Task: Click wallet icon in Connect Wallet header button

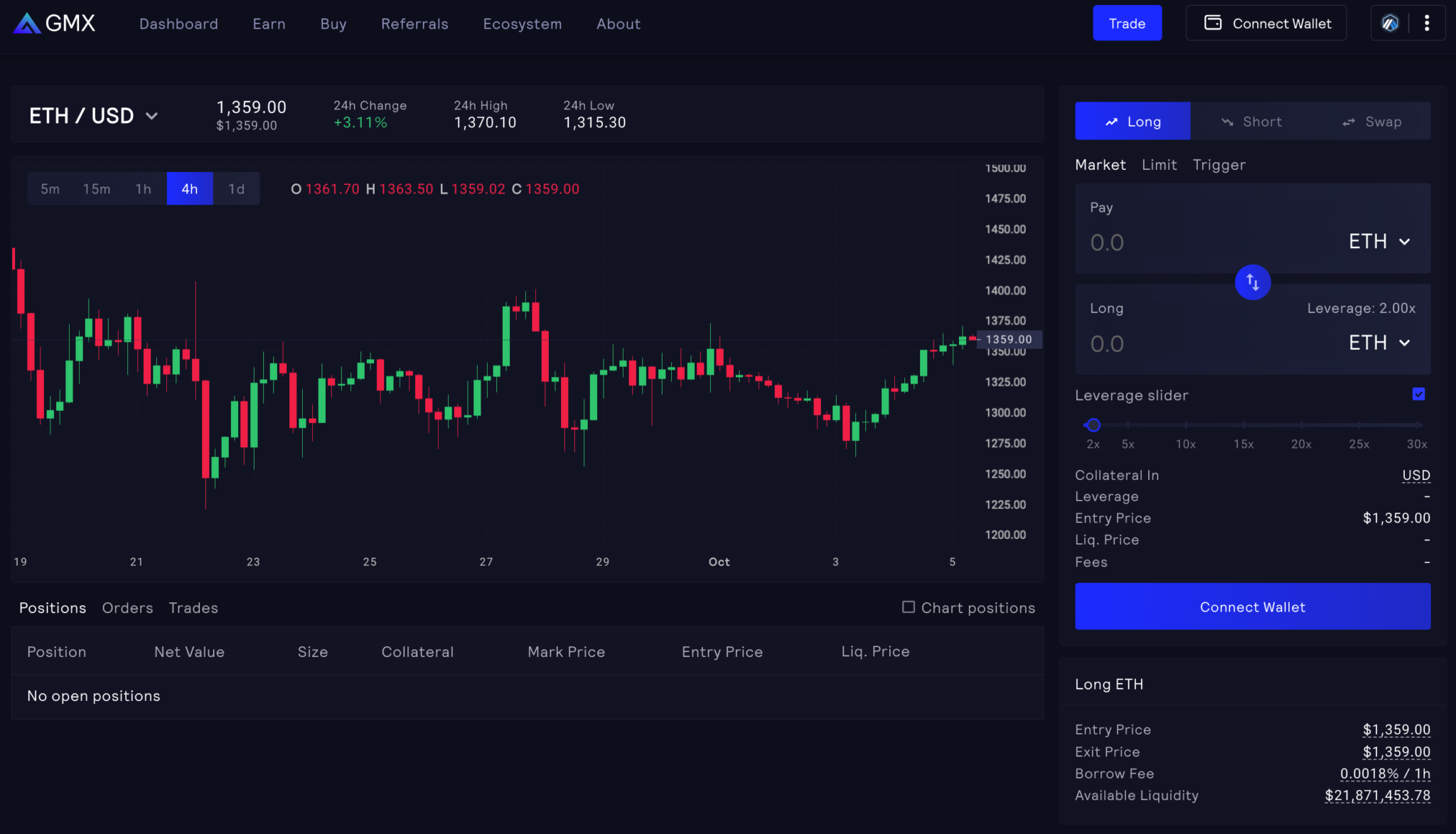Action: click(1213, 23)
